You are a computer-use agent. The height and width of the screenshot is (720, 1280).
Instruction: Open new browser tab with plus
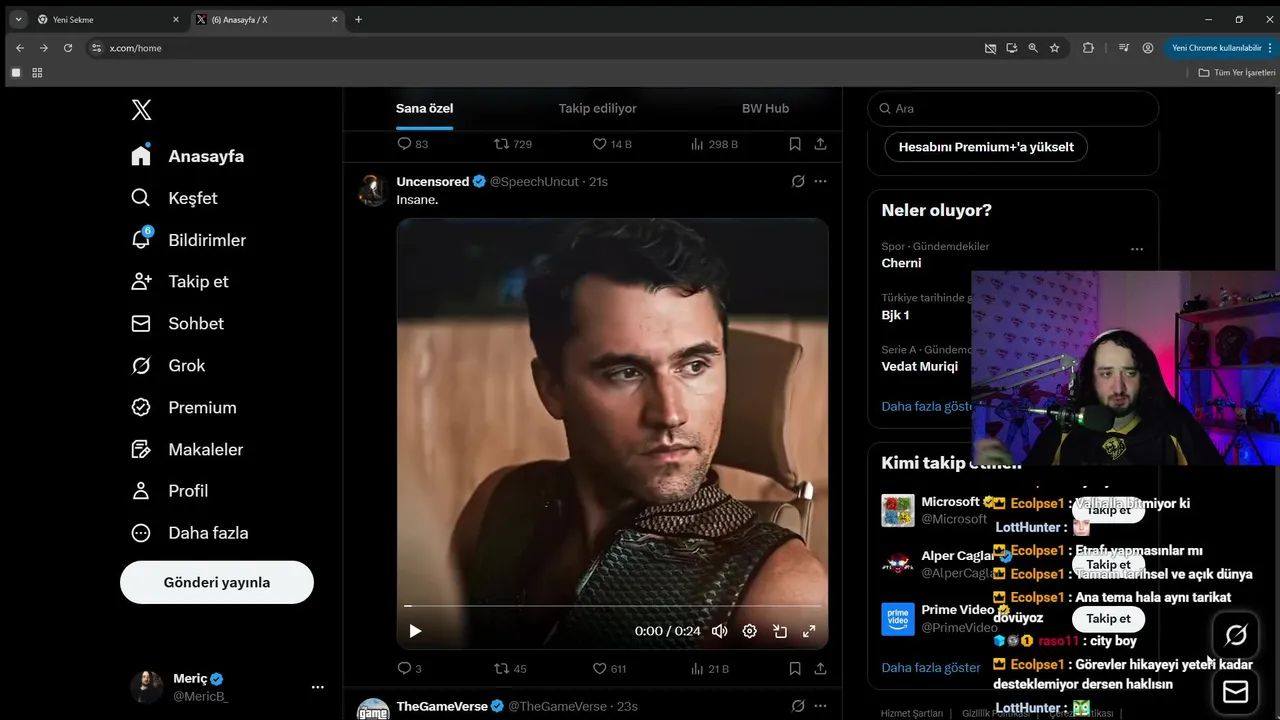[x=358, y=19]
